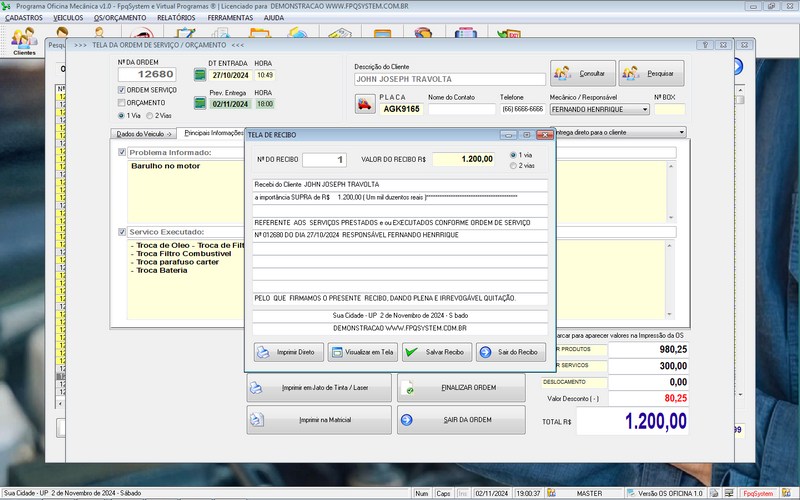Toggle the Problema Informado checkbox

click(x=122, y=152)
